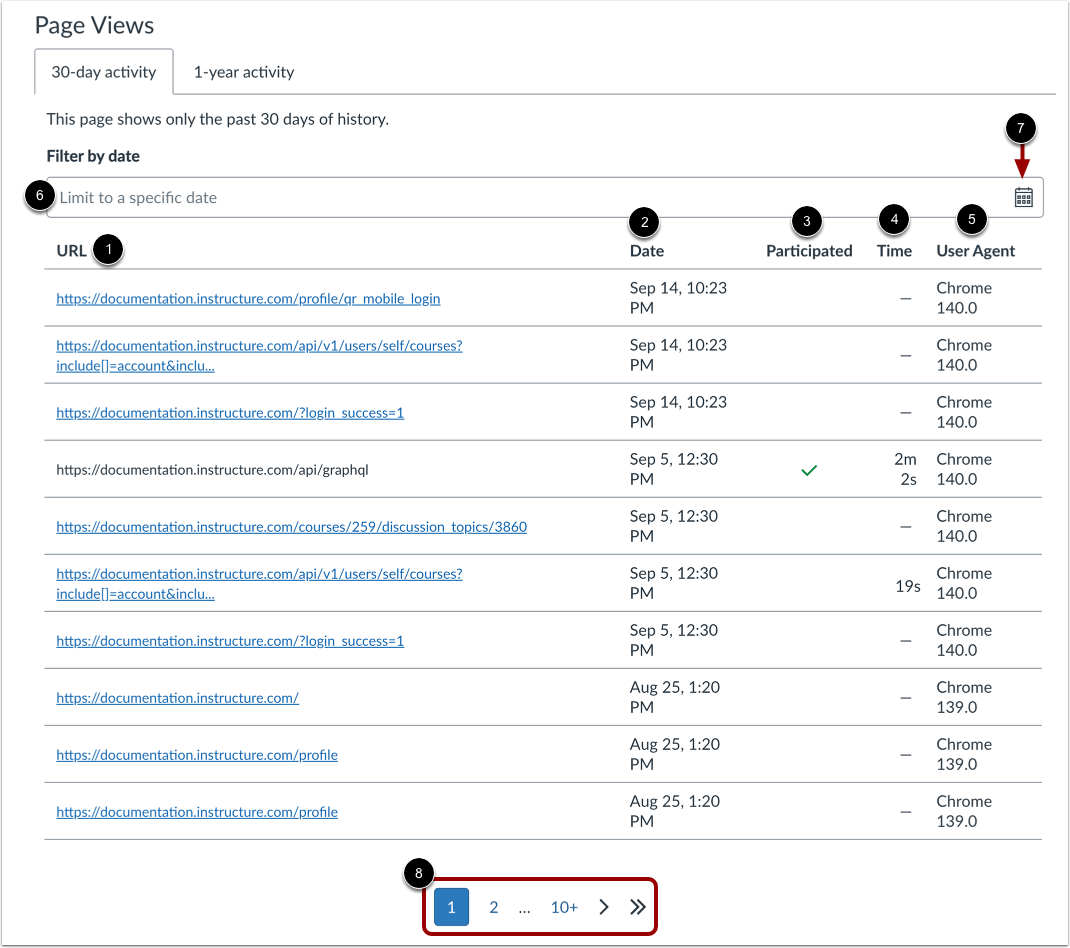
Task: Sort by the Date column header
Action: point(646,250)
